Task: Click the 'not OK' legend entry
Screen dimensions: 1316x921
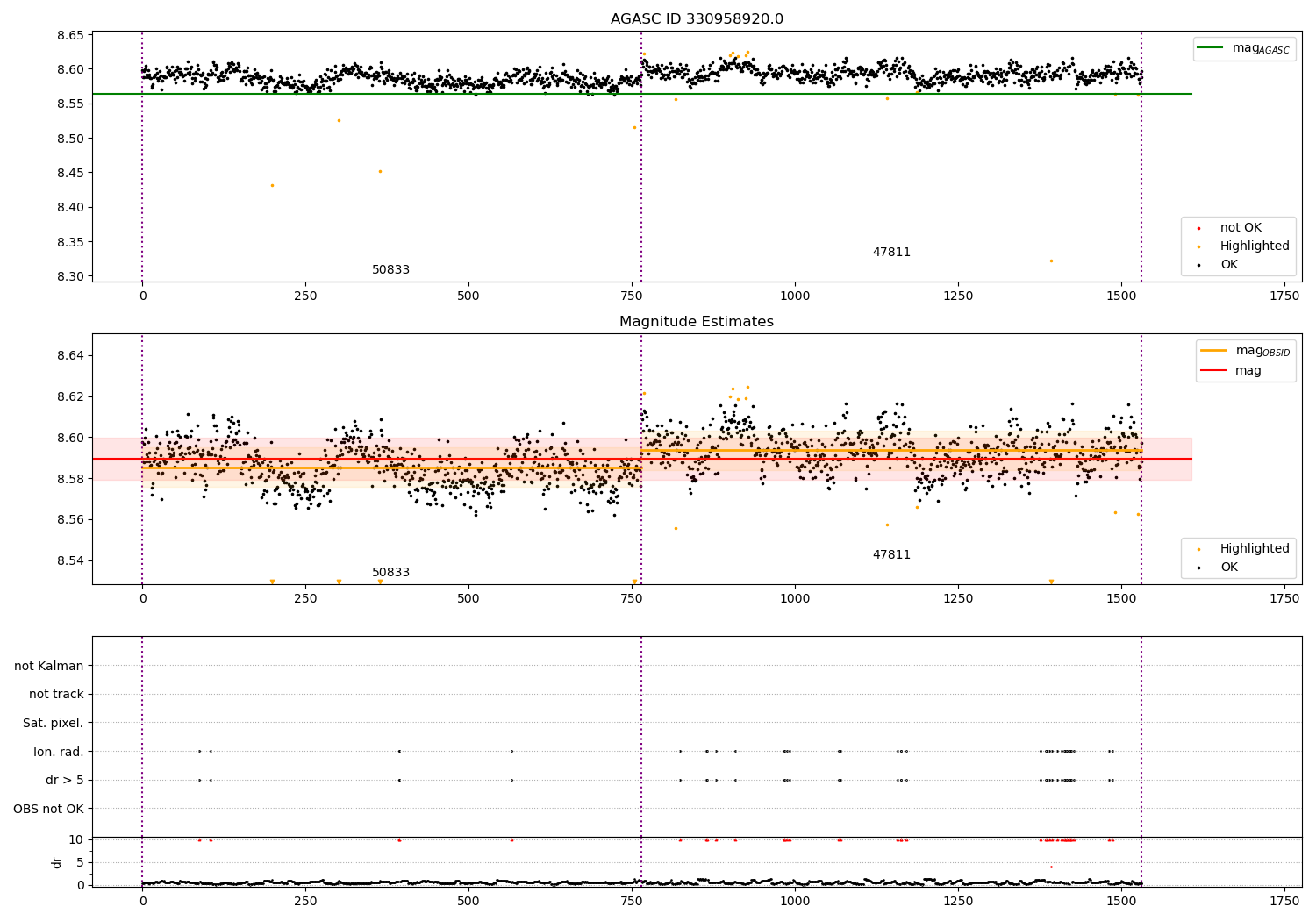Action: pyautogui.click(x=1241, y=228)
